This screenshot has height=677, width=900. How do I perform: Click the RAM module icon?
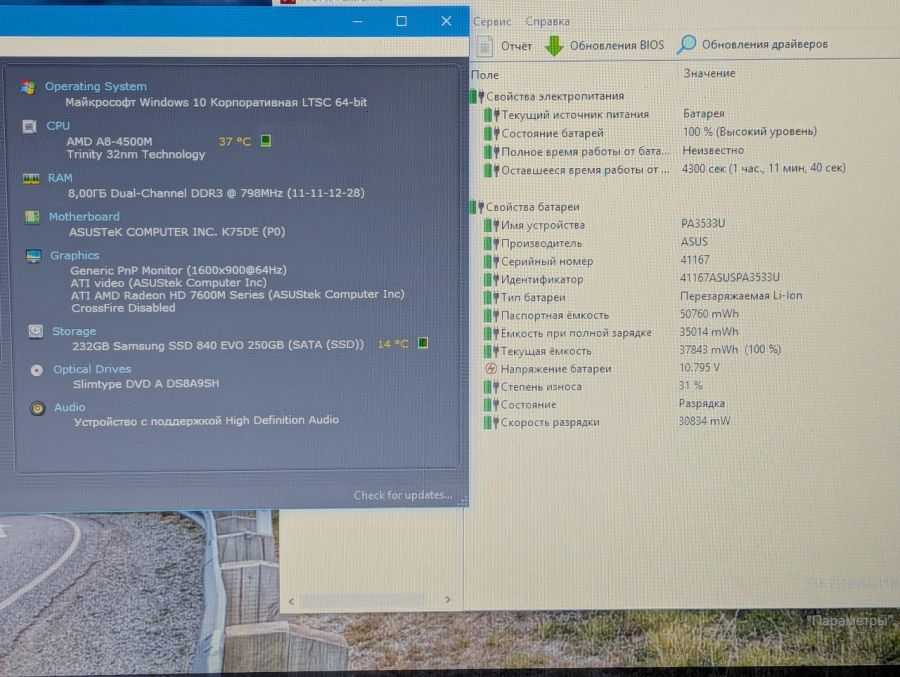(x=31, y=179)
